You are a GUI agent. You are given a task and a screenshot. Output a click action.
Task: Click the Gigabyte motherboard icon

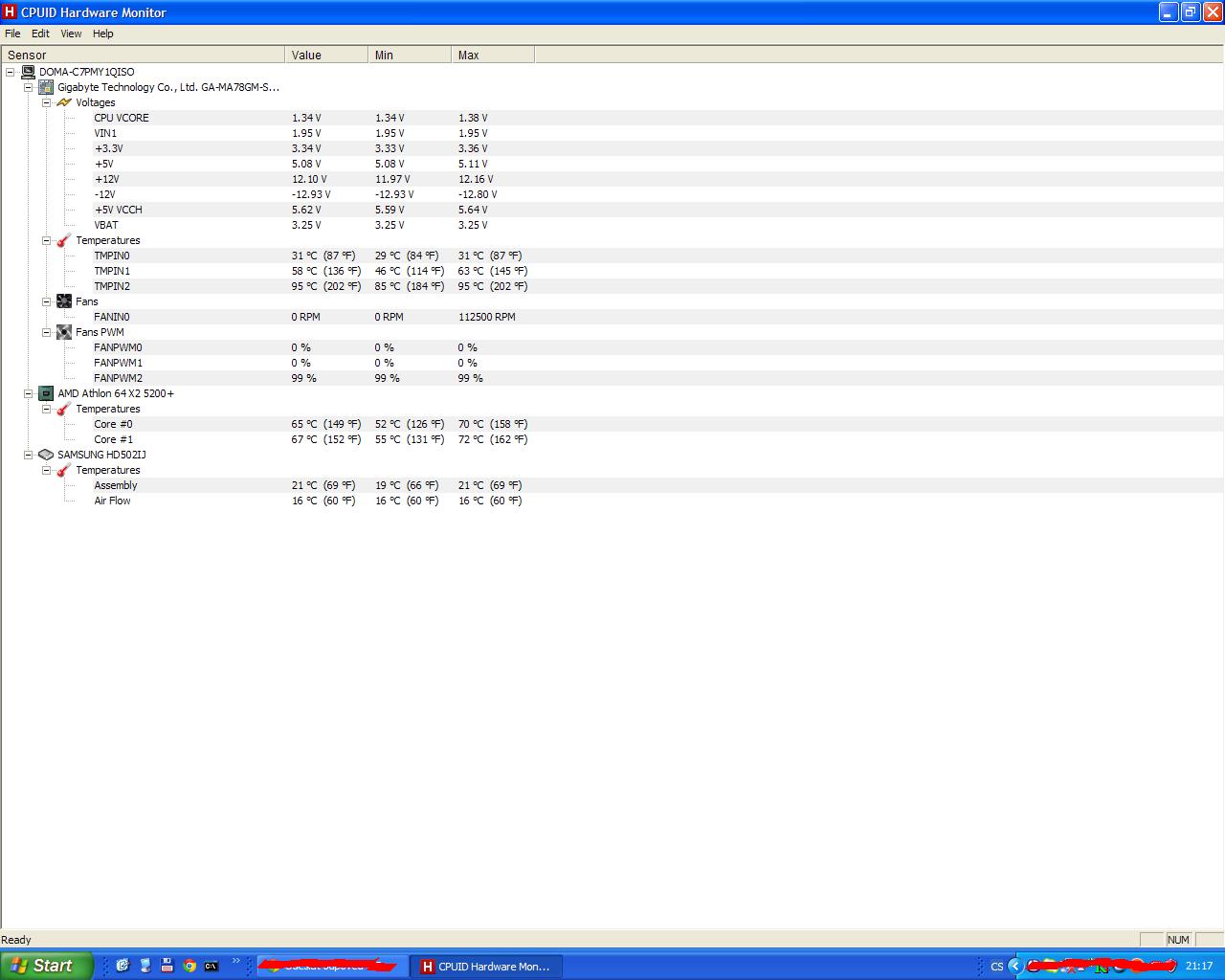46,87
